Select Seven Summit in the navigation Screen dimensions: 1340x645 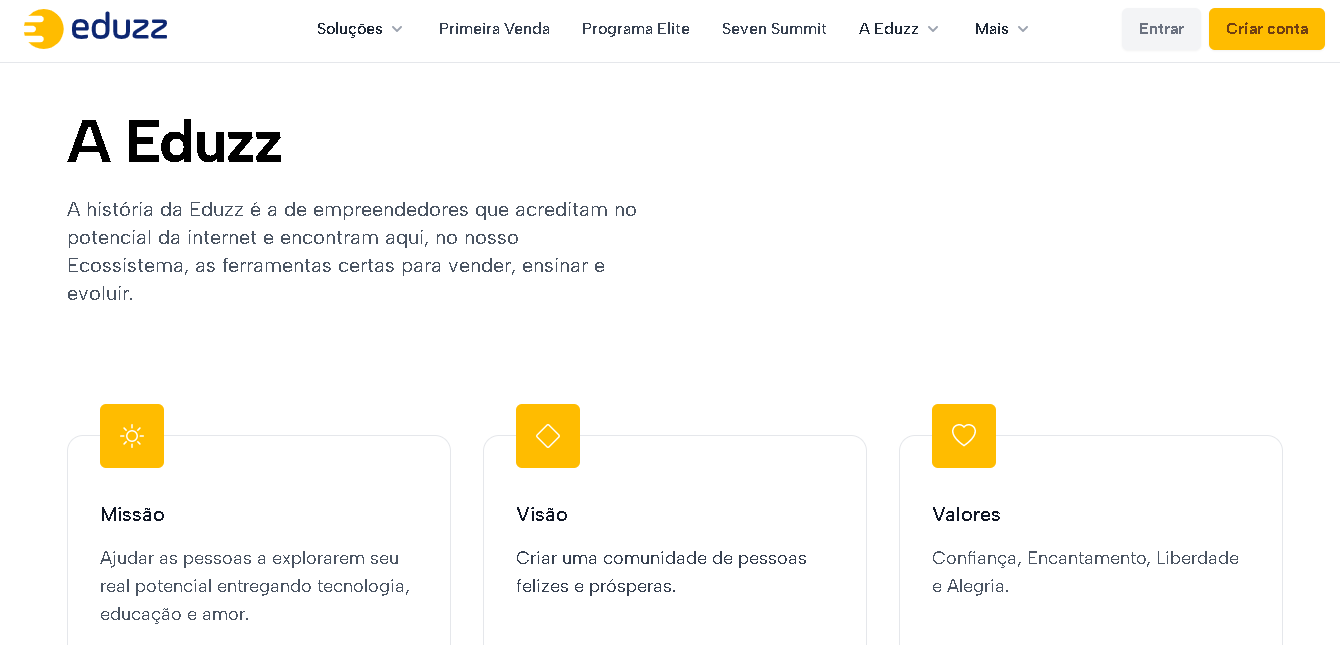tap(774, 29)
